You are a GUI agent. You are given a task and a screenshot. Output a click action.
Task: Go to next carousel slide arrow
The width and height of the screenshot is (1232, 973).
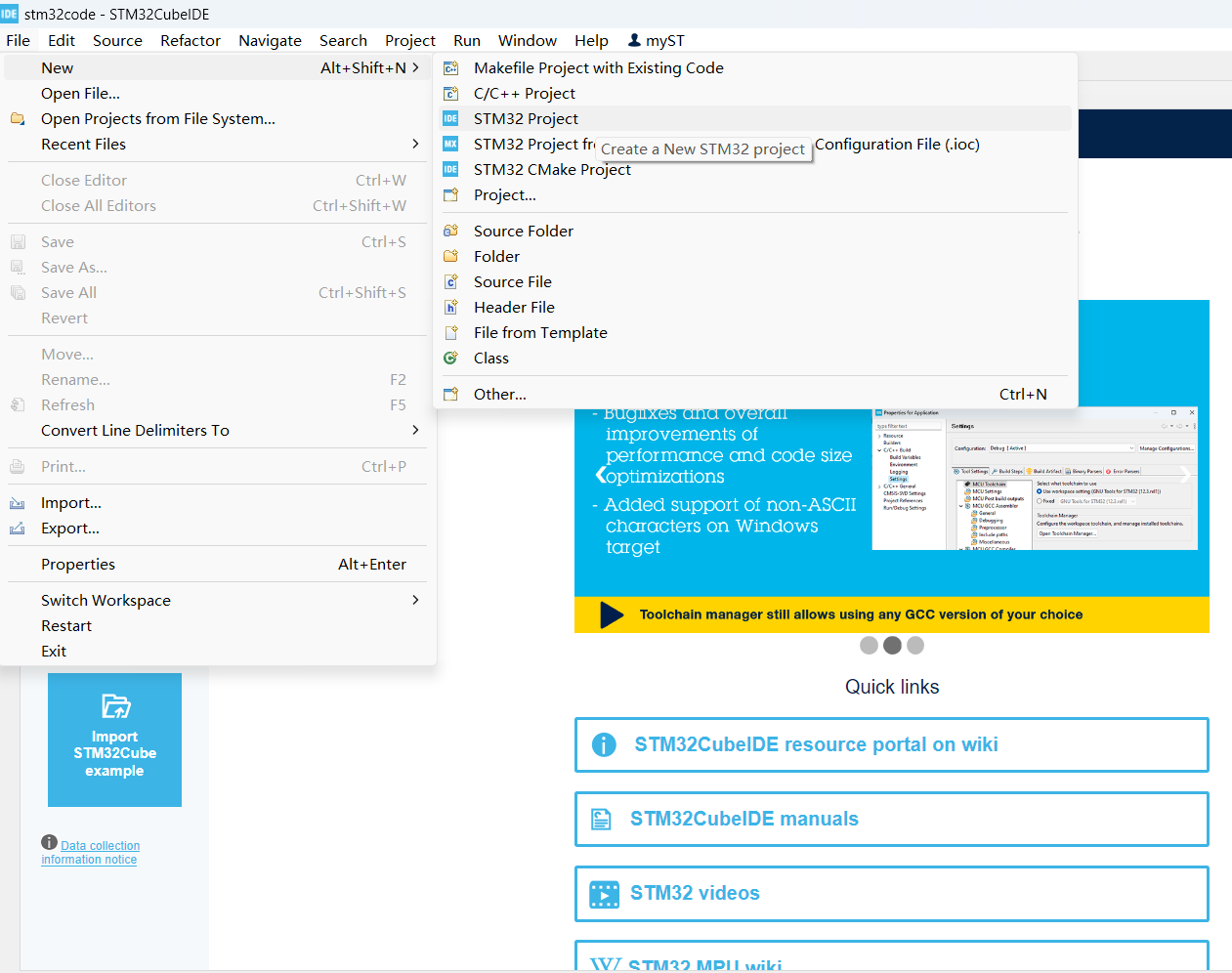click(1185, 475)
